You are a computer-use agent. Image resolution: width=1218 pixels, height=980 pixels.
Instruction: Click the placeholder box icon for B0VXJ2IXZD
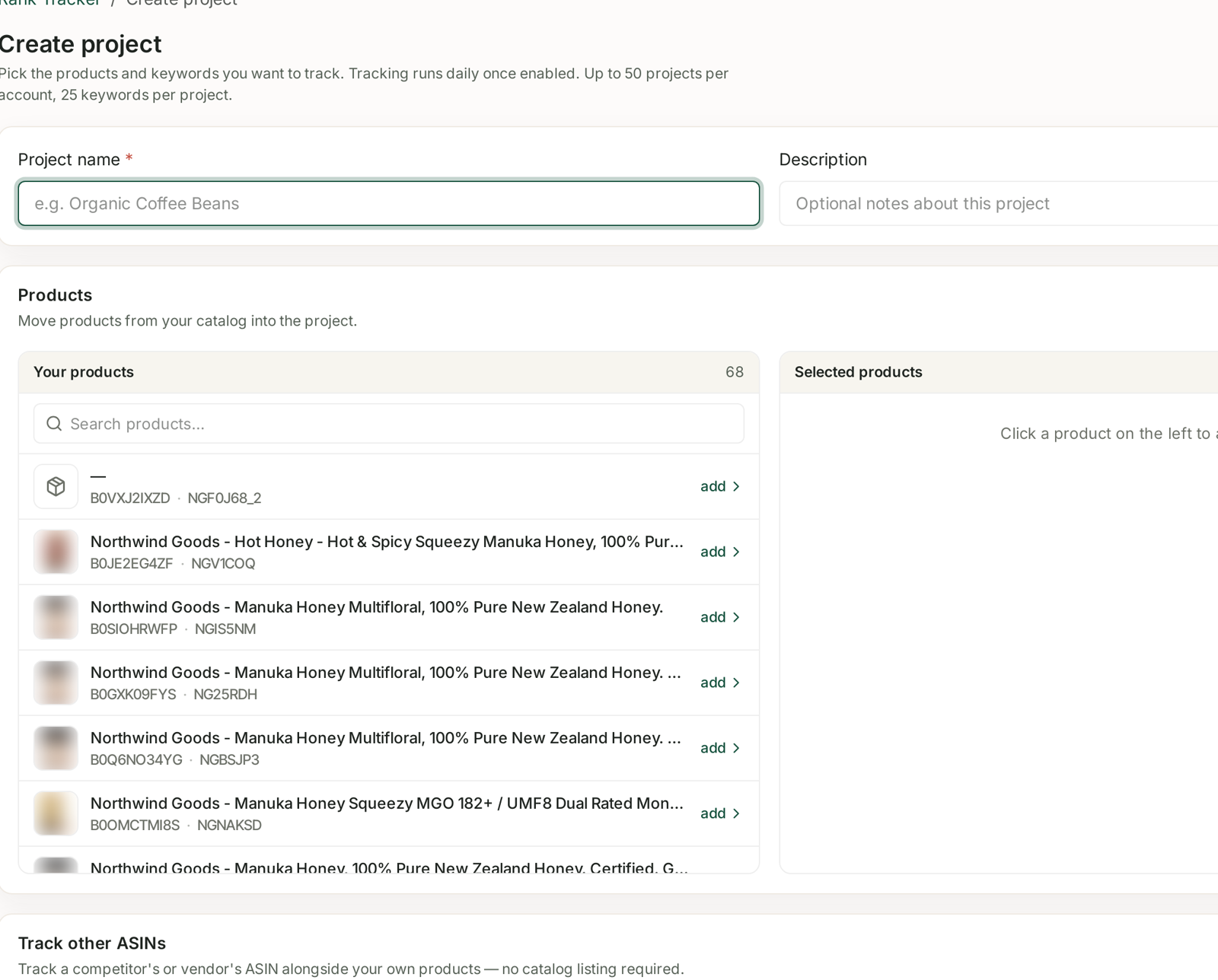pyautogui.click(x=56, y=486)
